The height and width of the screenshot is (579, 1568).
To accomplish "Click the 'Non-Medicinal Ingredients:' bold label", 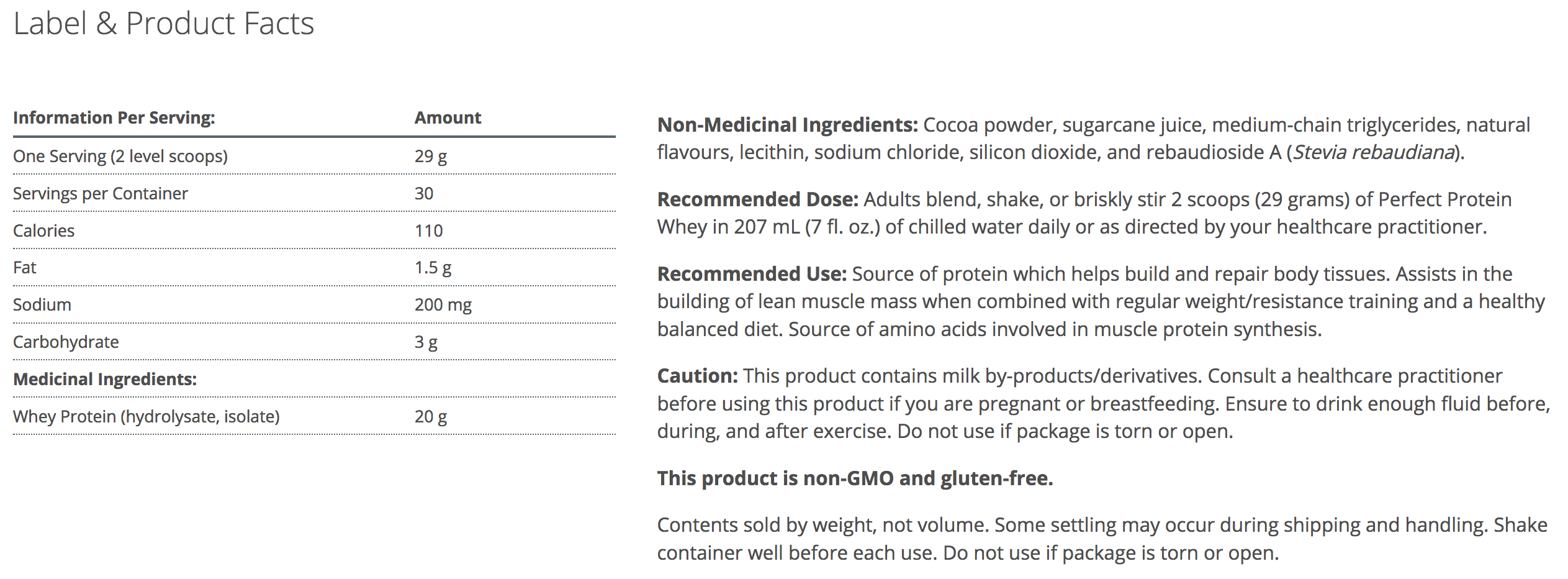I will tap(787, 125).
